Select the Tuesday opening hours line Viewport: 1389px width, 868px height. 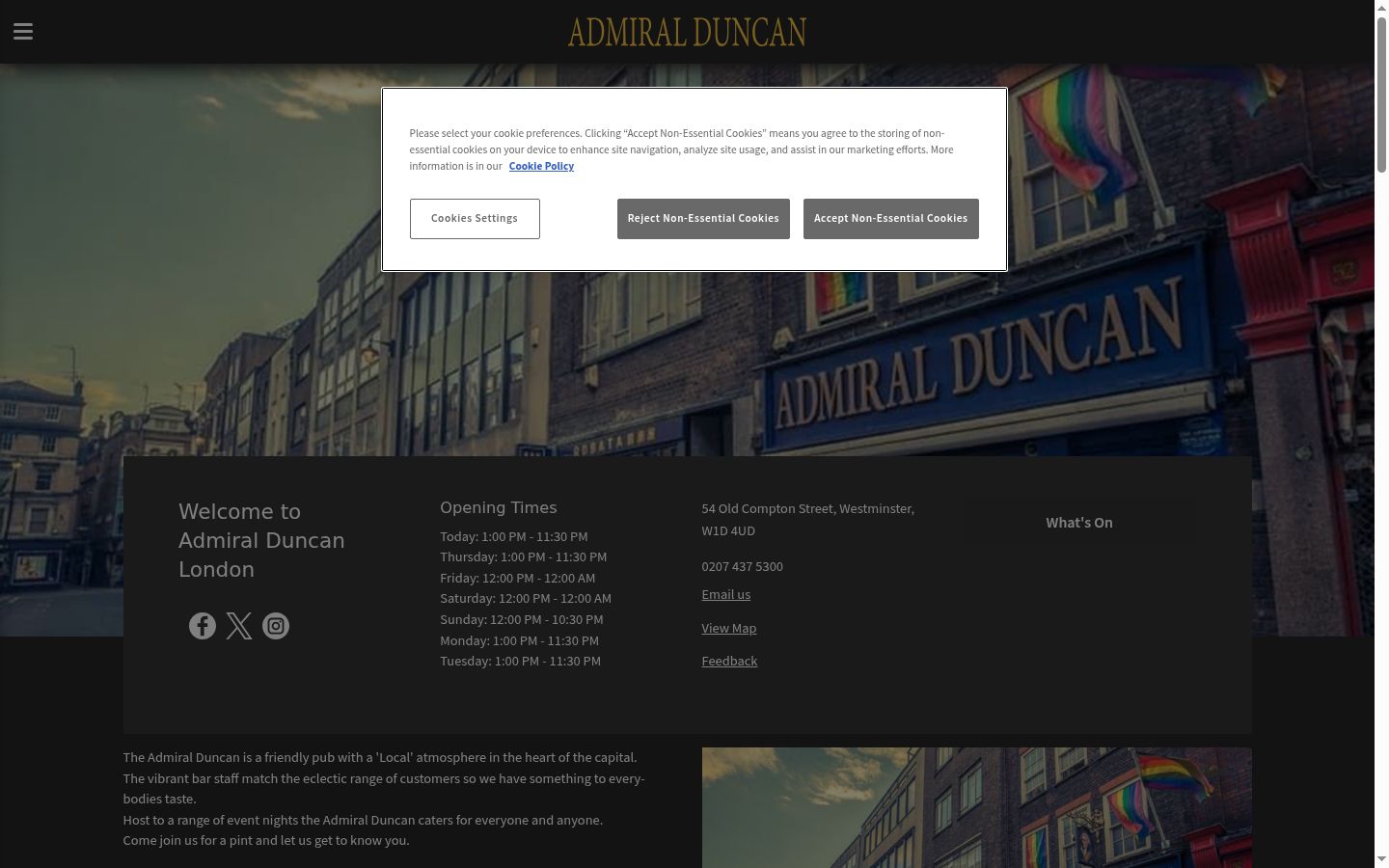point(520,661)
